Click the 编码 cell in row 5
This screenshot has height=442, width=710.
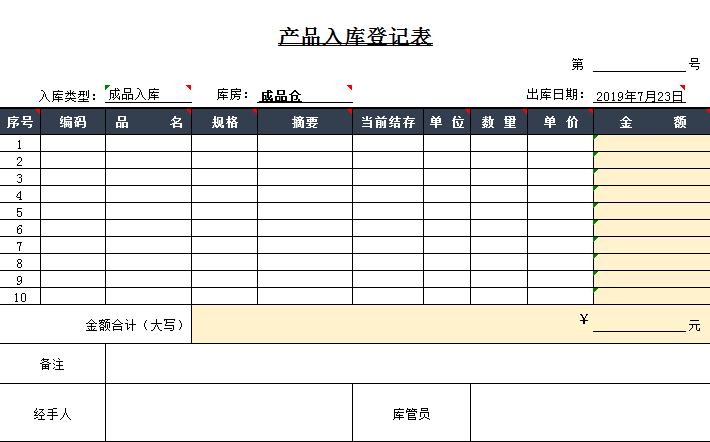pyautogui.click(x=73, y=212)
